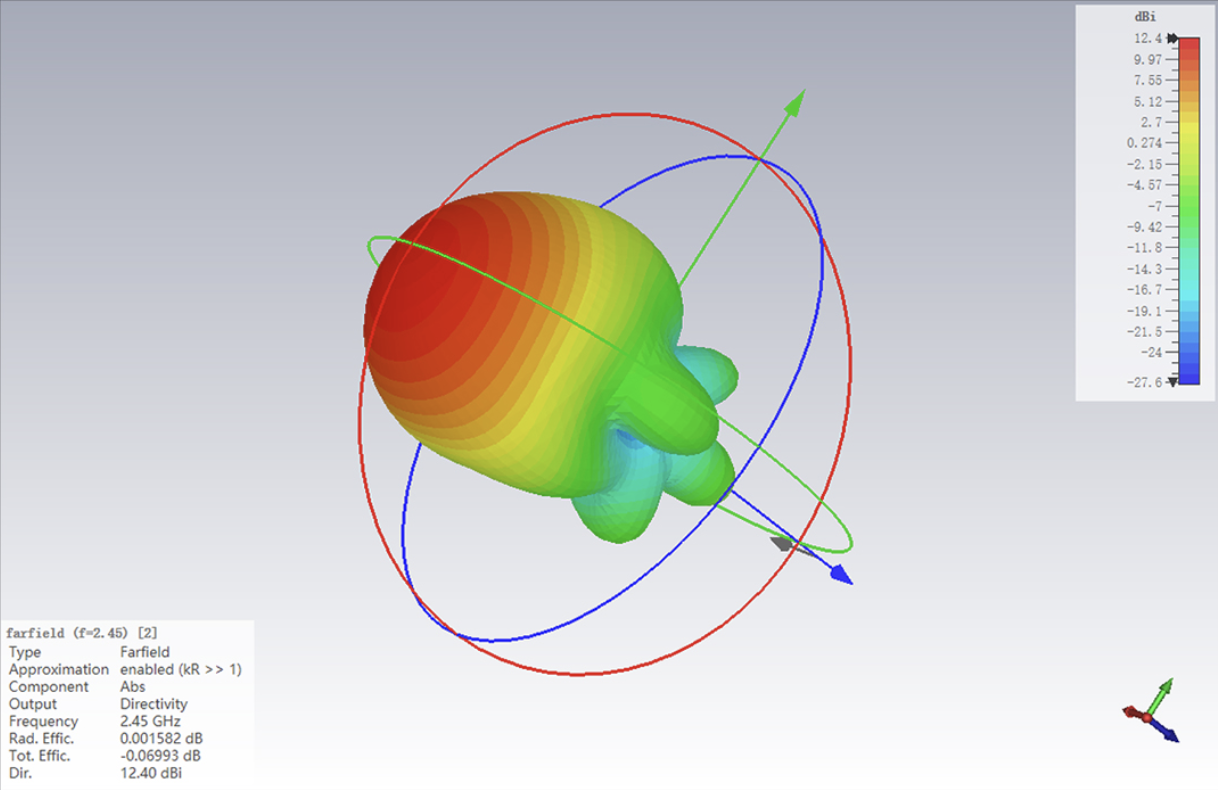Click the "enabled (kR >> 1)" approximation value
The width and height of the screenshot is (1218, 790).
181,669
